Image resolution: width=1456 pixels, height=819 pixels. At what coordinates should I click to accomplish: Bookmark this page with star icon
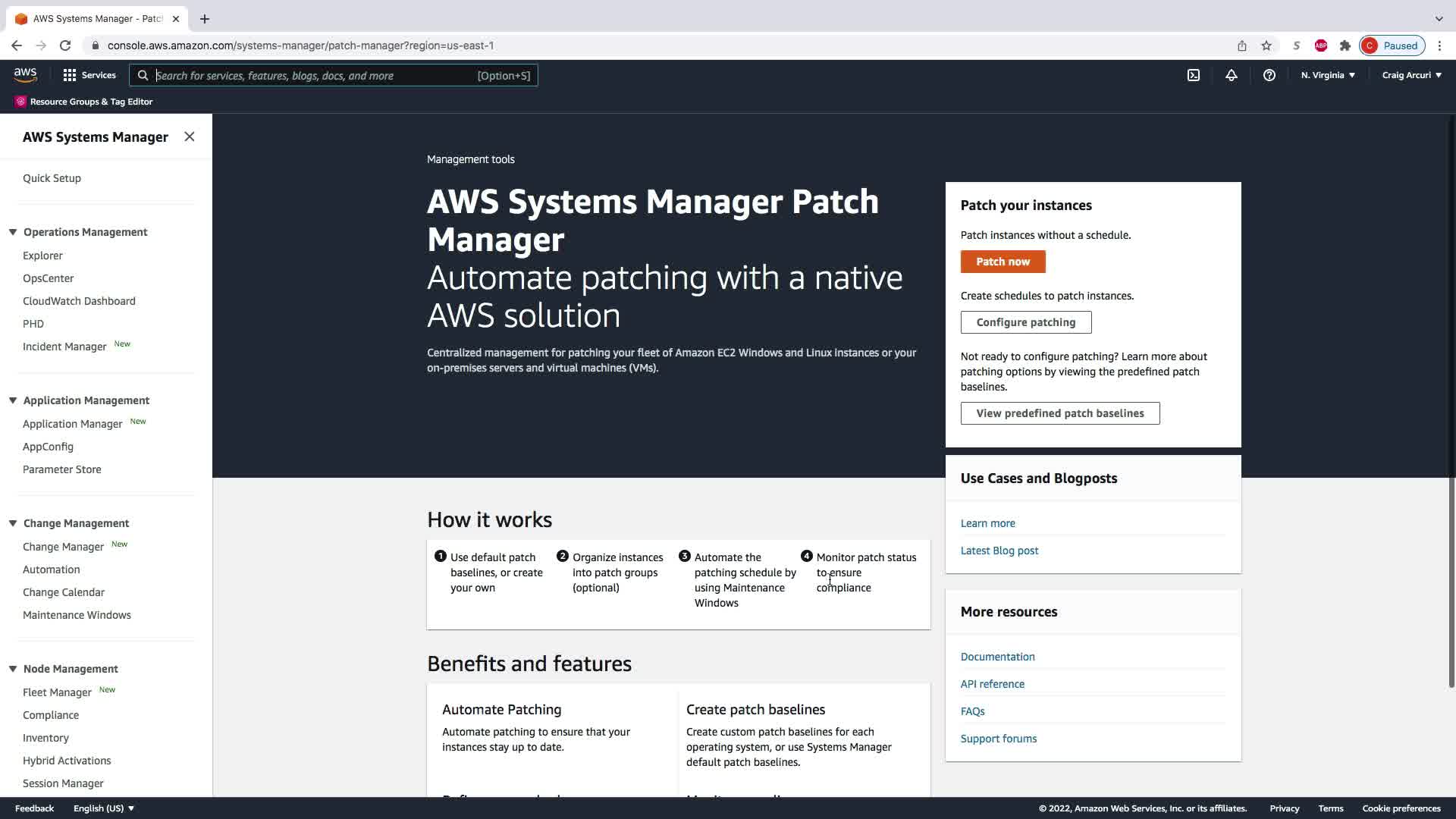1266,45
